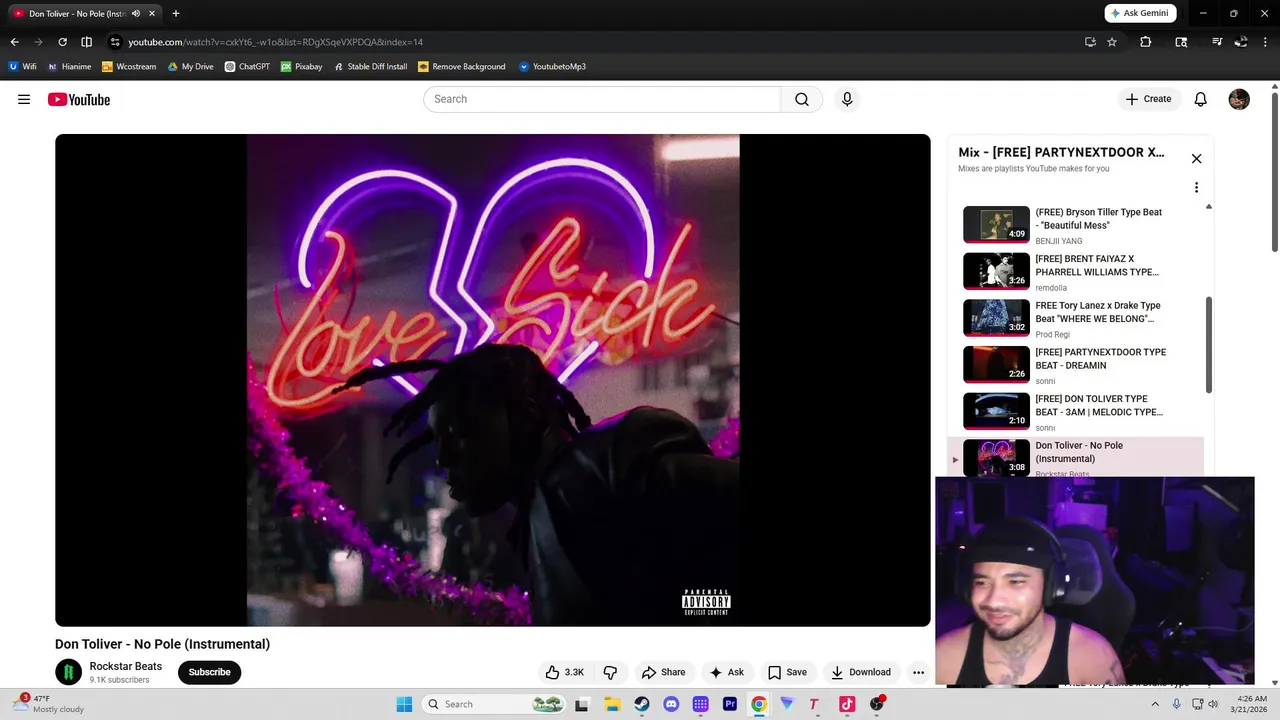Open the weather widget showing 47°F
Screen dimensions: 1280x720
[50, 704]
